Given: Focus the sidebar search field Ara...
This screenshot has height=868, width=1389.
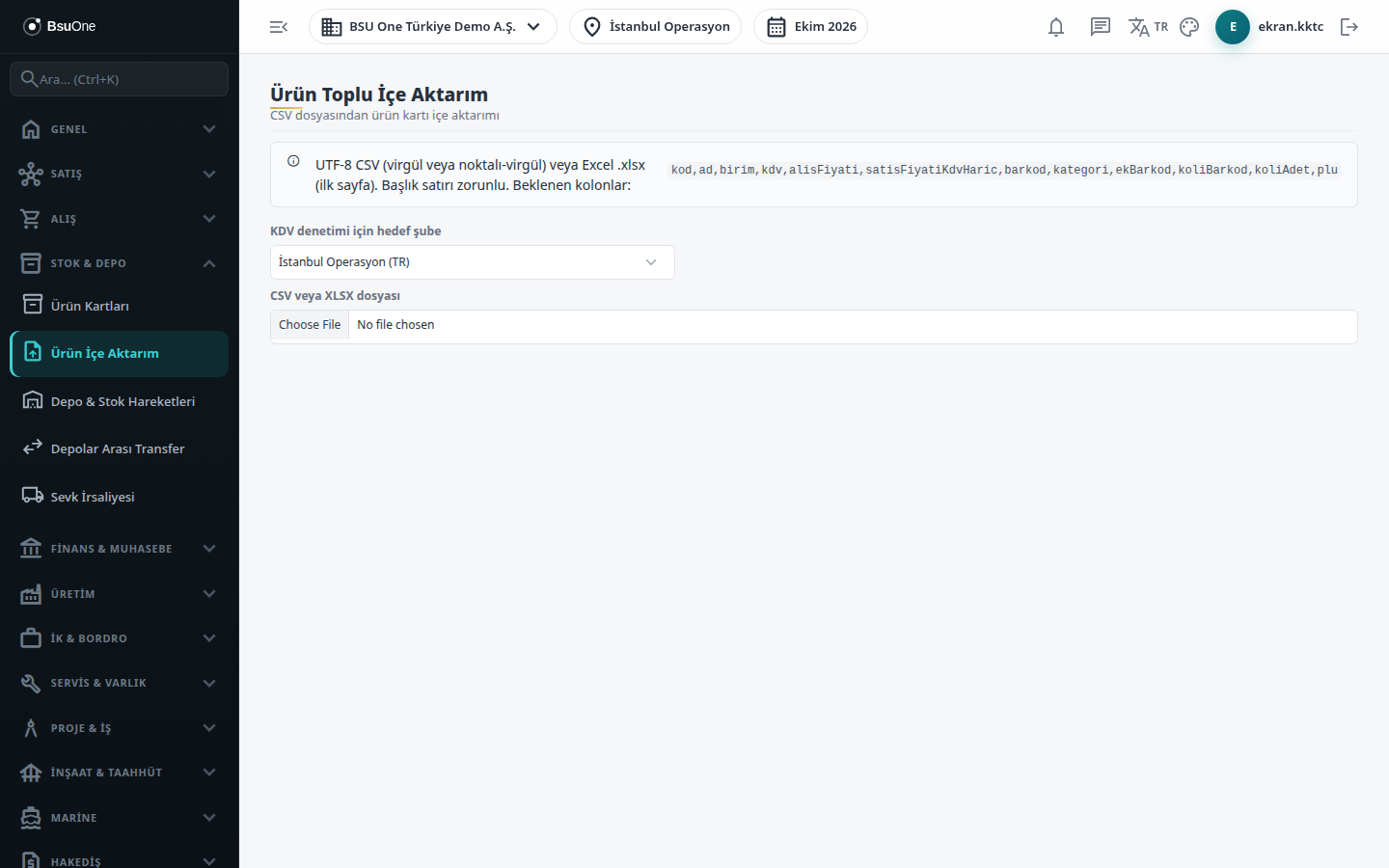Looking at the screenshot, I should coord(119,79).
